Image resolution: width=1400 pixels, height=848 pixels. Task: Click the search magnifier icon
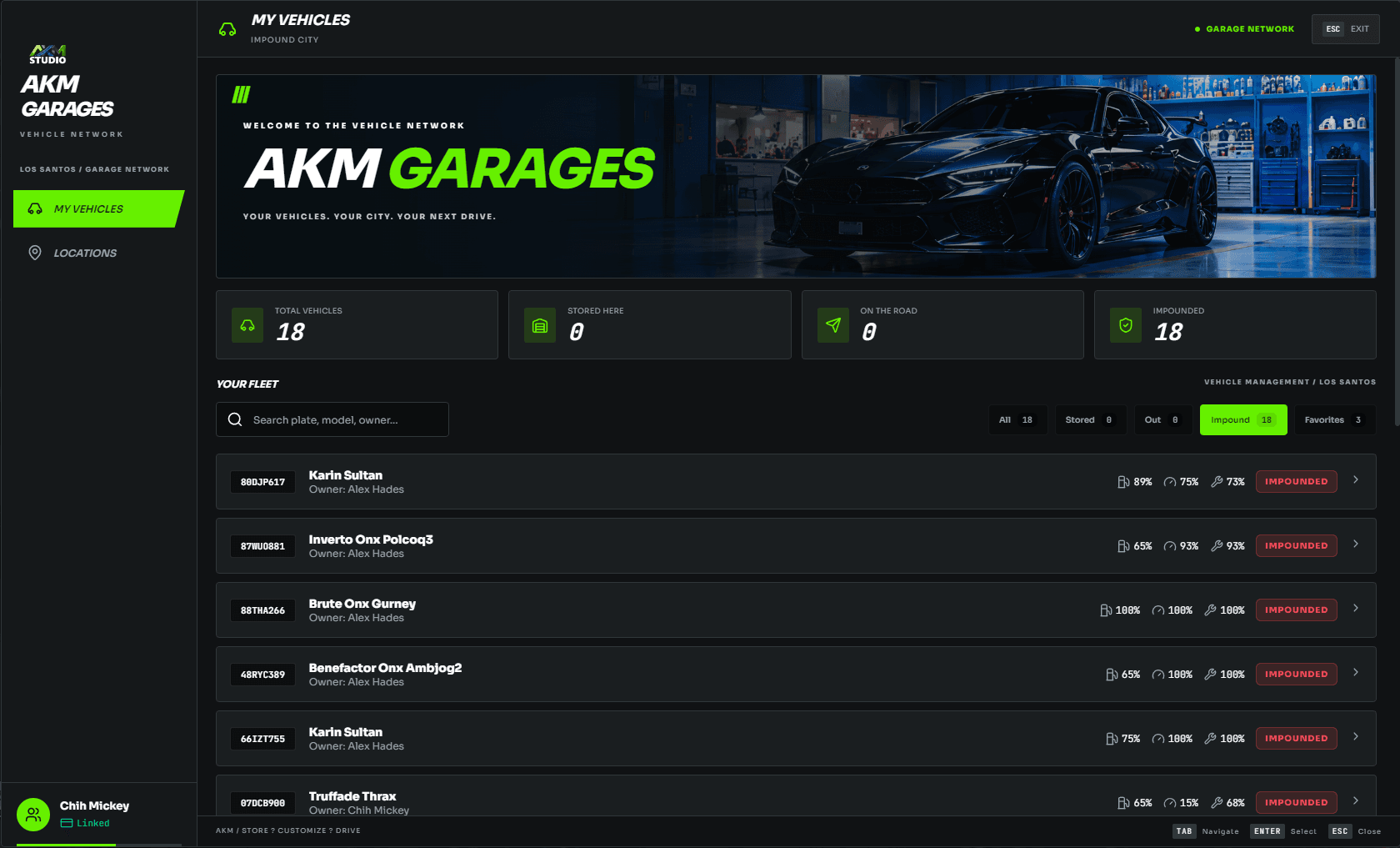(235, 419)
